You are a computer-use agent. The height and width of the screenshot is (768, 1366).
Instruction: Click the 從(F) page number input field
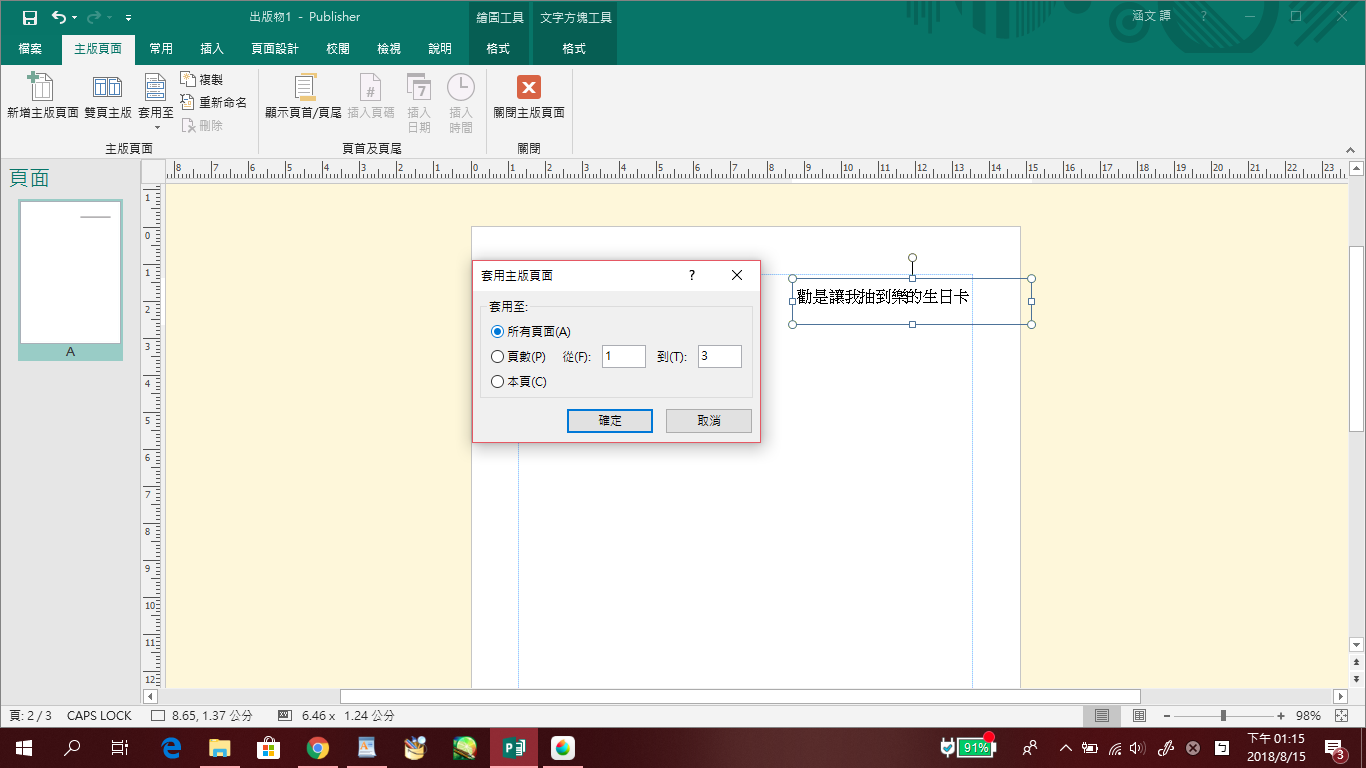623,357
